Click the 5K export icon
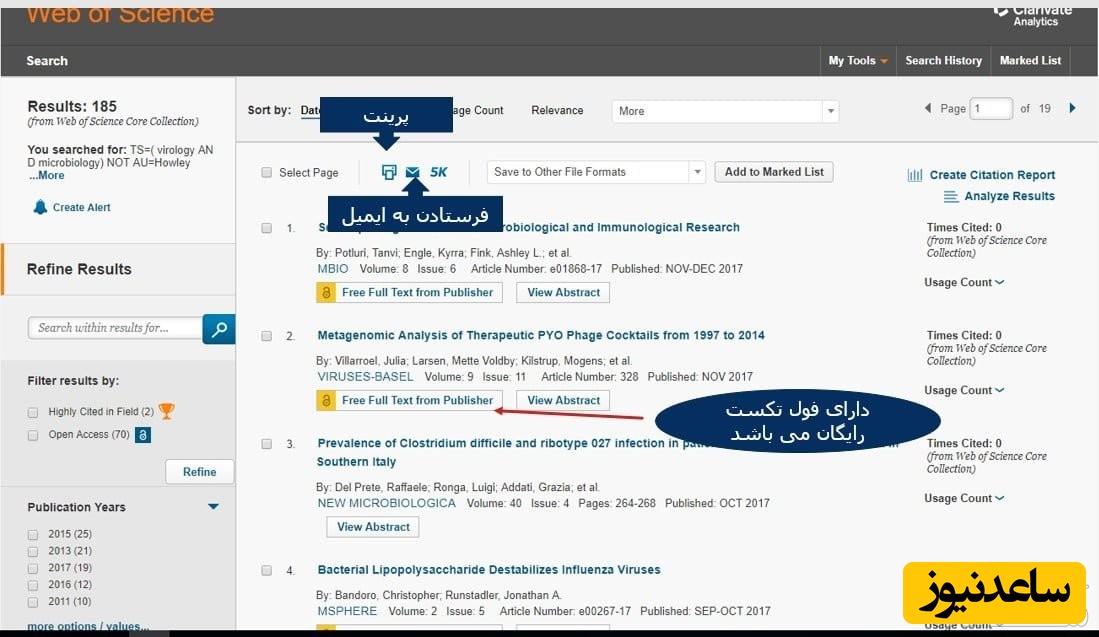Viewport: 1099px width, 637px height. 438,172
